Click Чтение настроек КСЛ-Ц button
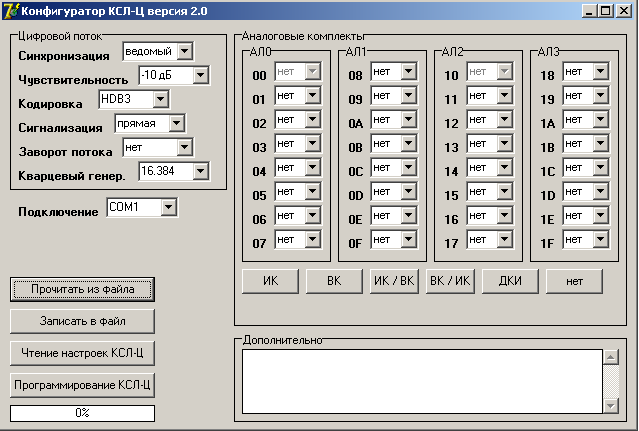 pyautogui.click(x=82, y=353)
